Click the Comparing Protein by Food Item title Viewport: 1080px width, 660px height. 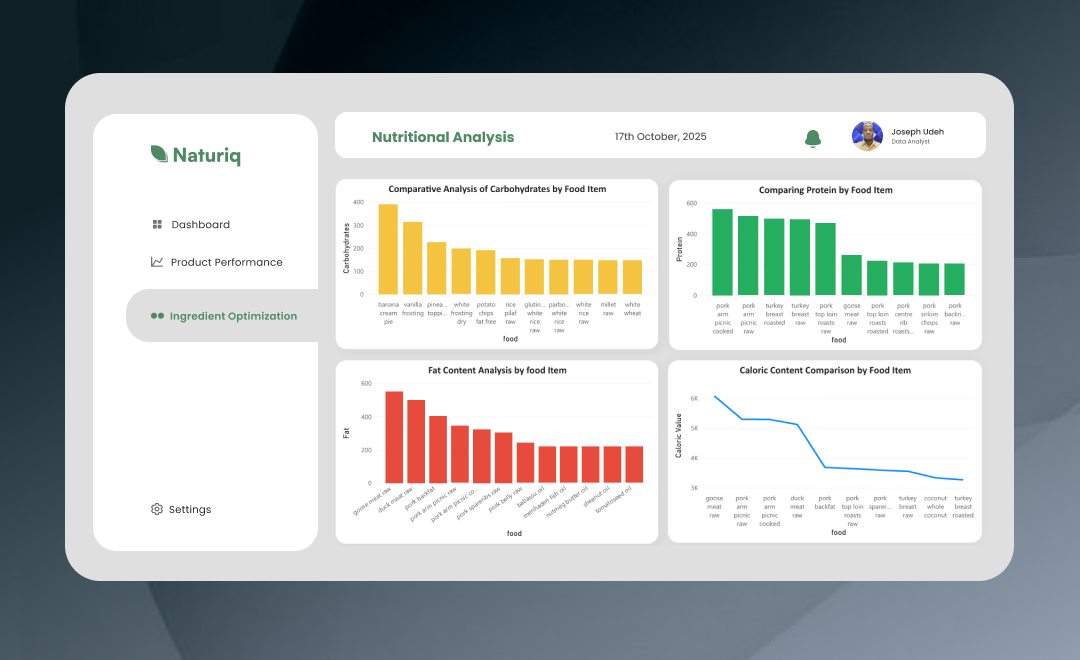(x=825, y=190)
